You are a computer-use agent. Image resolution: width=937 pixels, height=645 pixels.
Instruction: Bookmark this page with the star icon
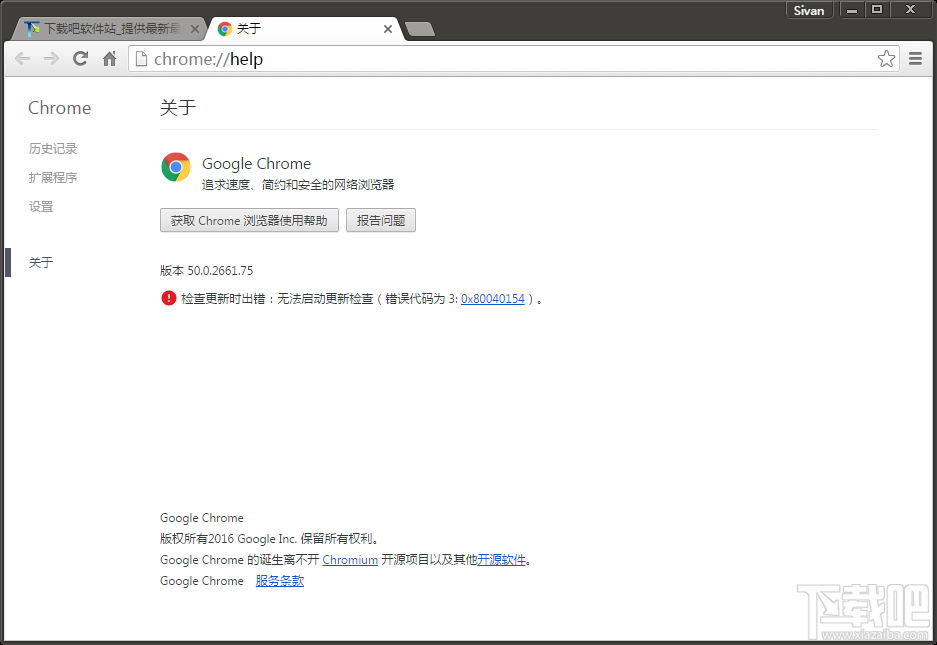[x=886, y=59]
